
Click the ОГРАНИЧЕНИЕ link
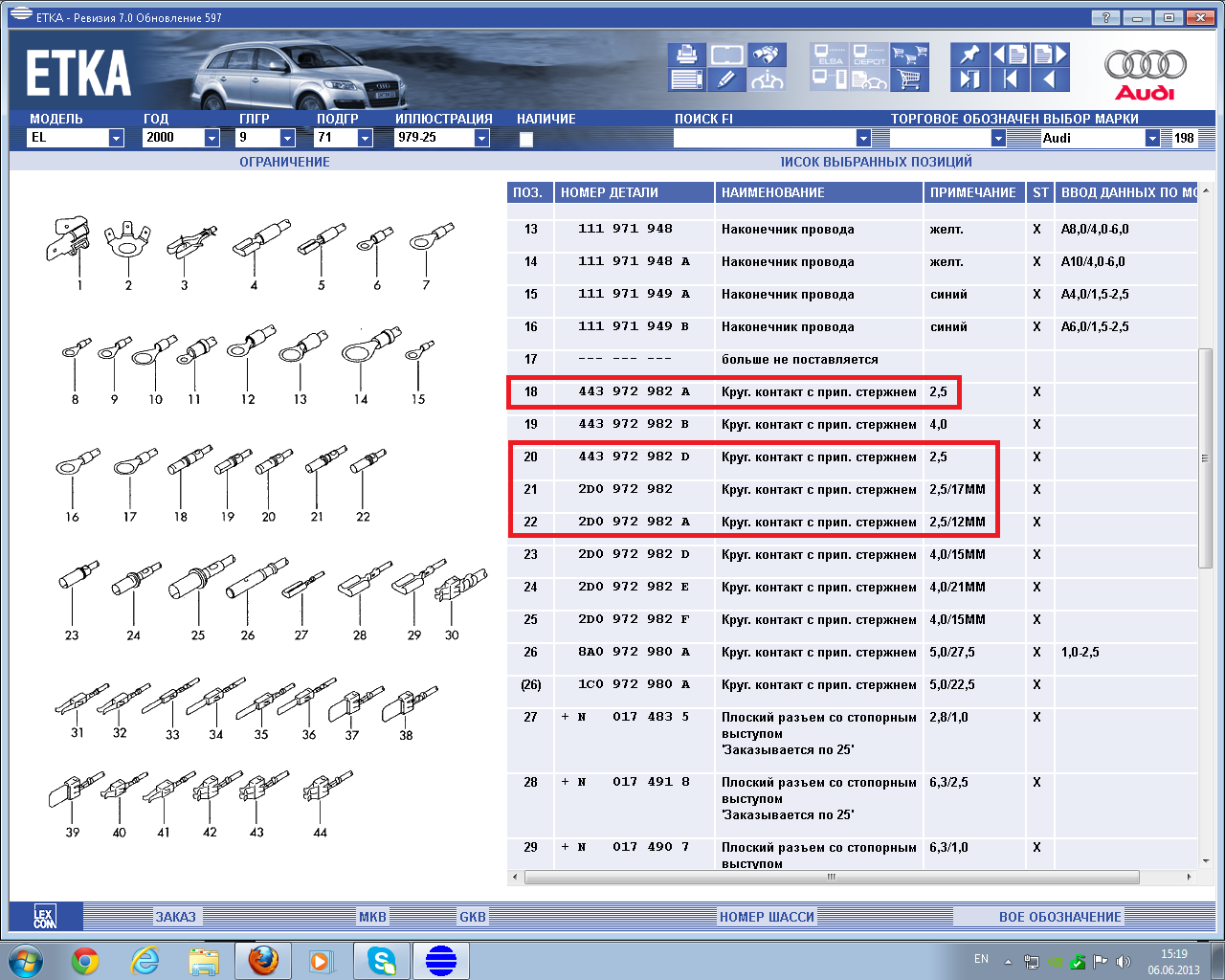[x=284, y=162]
